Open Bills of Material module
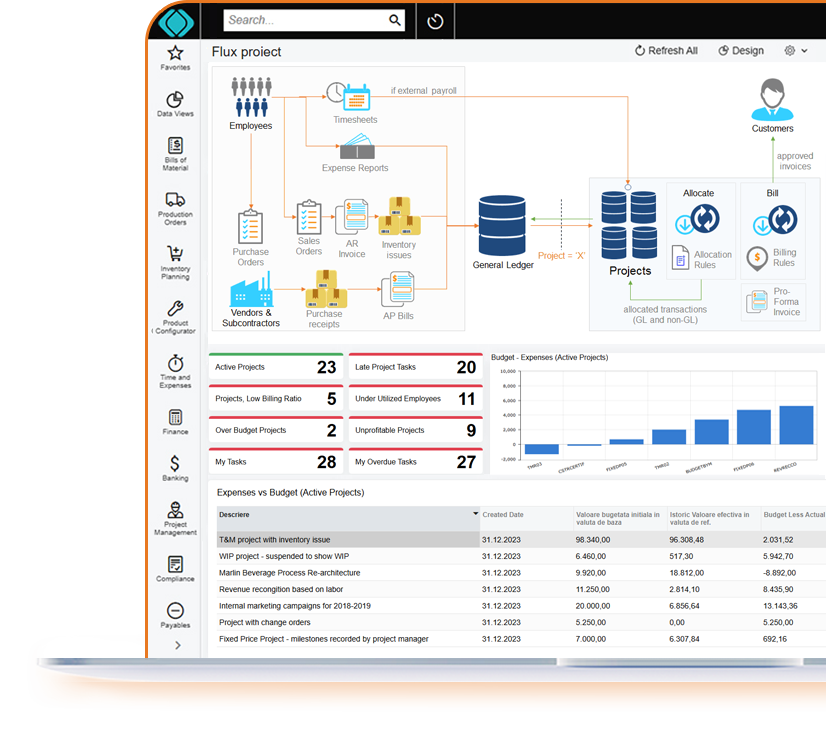Screen dimensions: 826x732 coord(175,146)
